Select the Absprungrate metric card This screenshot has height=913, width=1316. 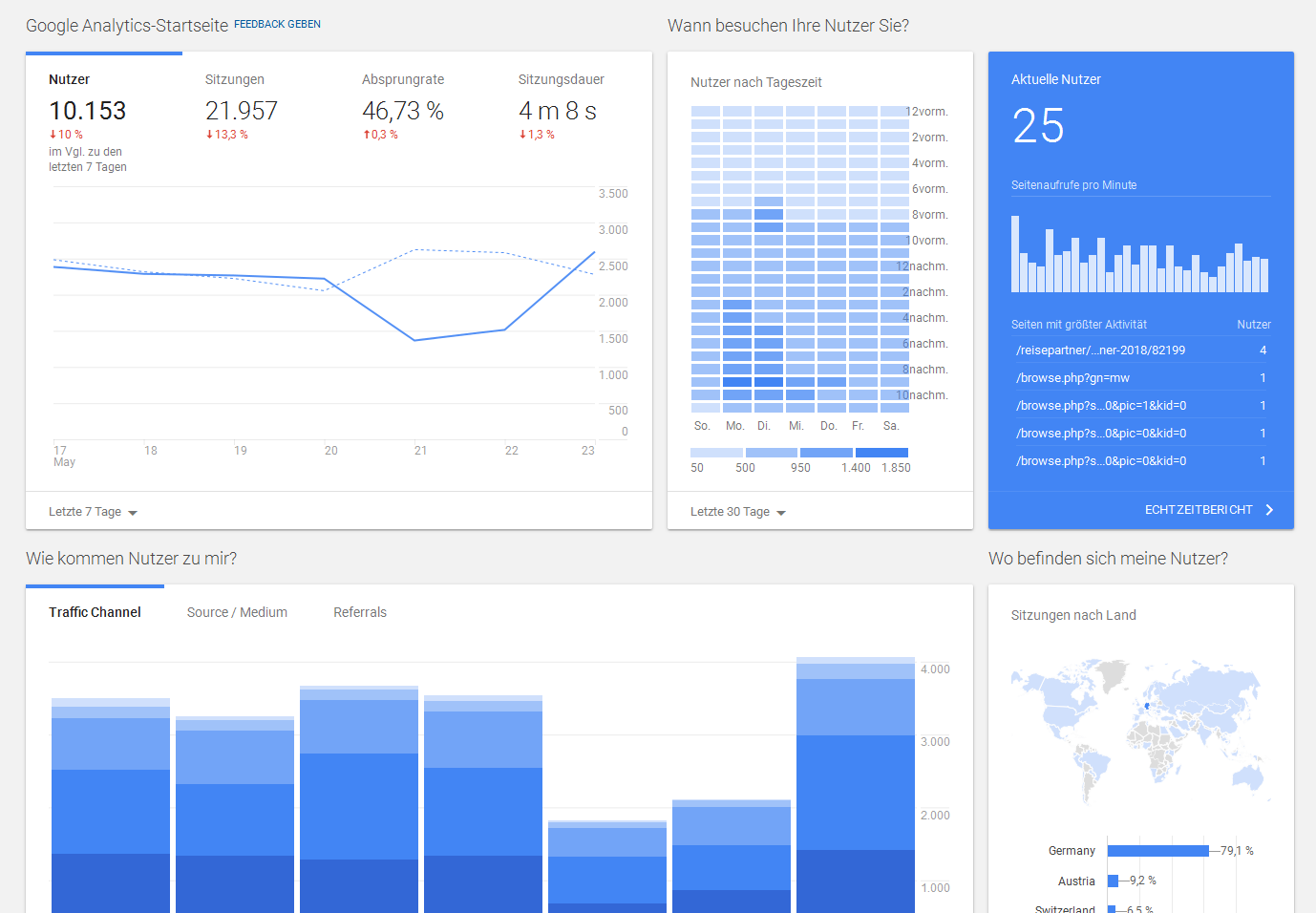pos(403,105)
